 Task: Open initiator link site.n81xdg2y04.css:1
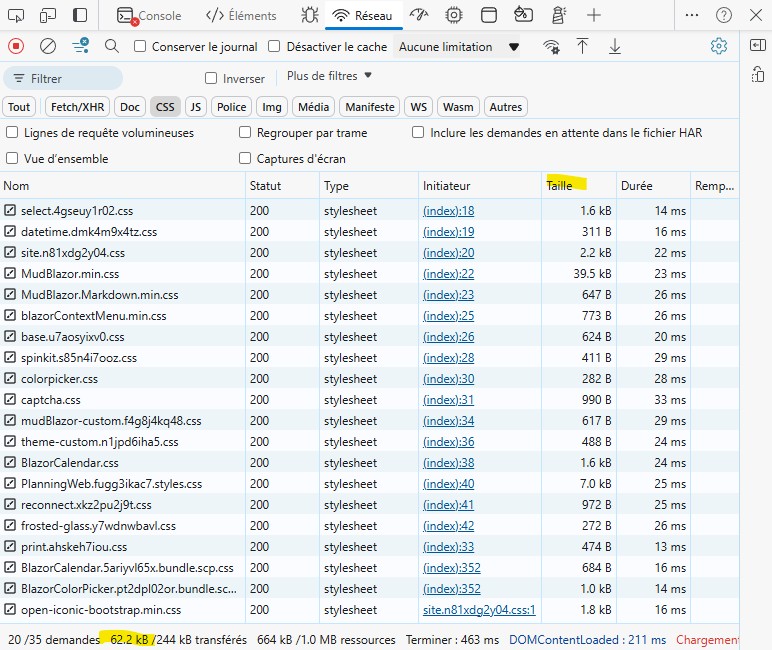479,610
